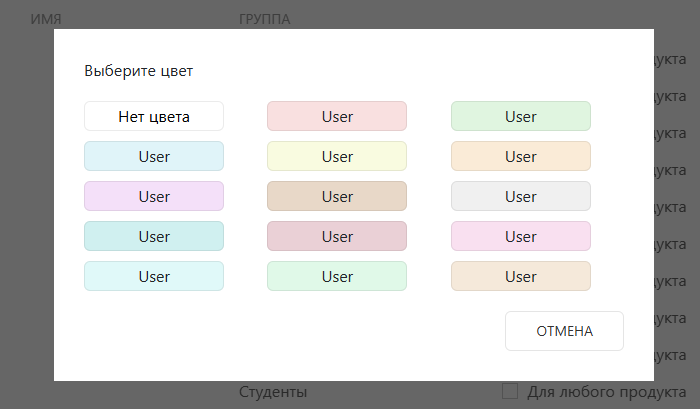Image resolution: width=700 pixels, height=409 pixels.
Task: Select the tan brown User swatch
Action: click(x=337, y=196)
